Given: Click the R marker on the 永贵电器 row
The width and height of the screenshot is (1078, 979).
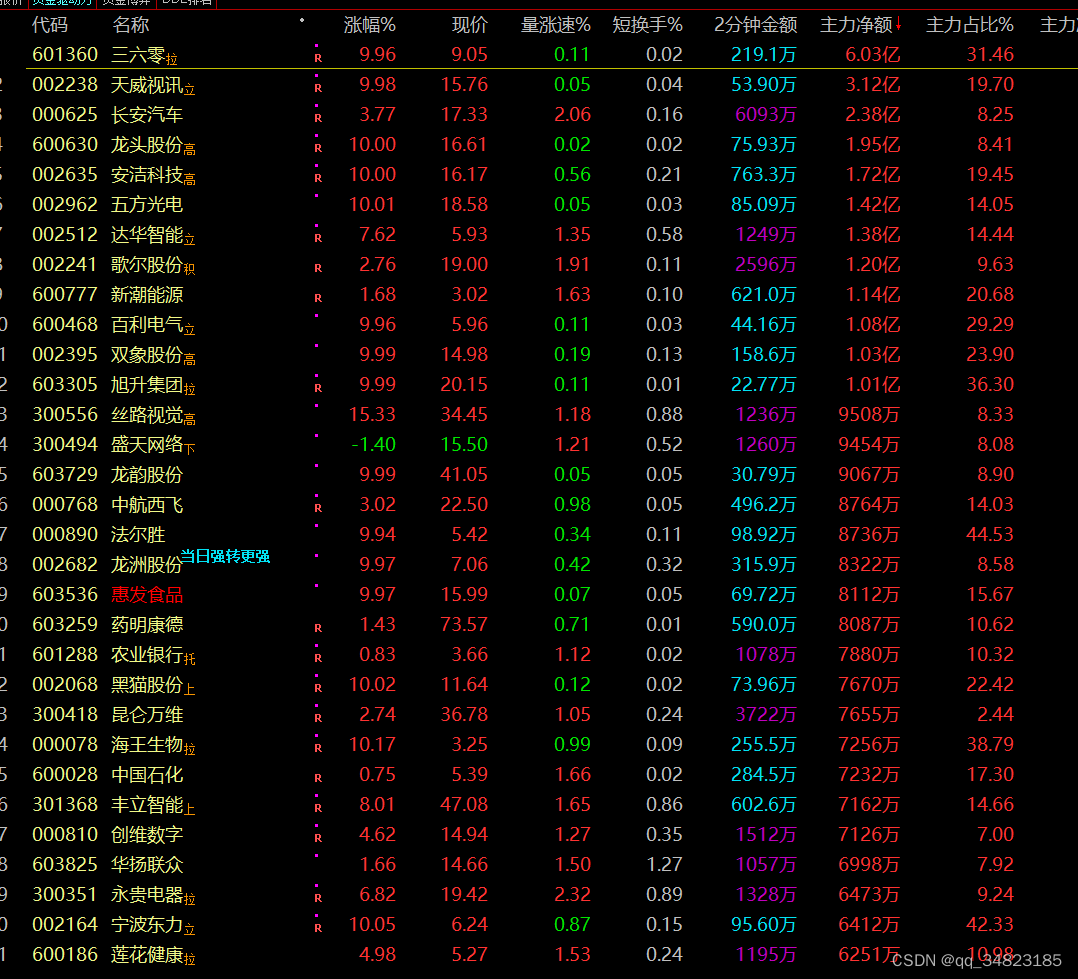Looking at the screenshot, I should point(318,898).
